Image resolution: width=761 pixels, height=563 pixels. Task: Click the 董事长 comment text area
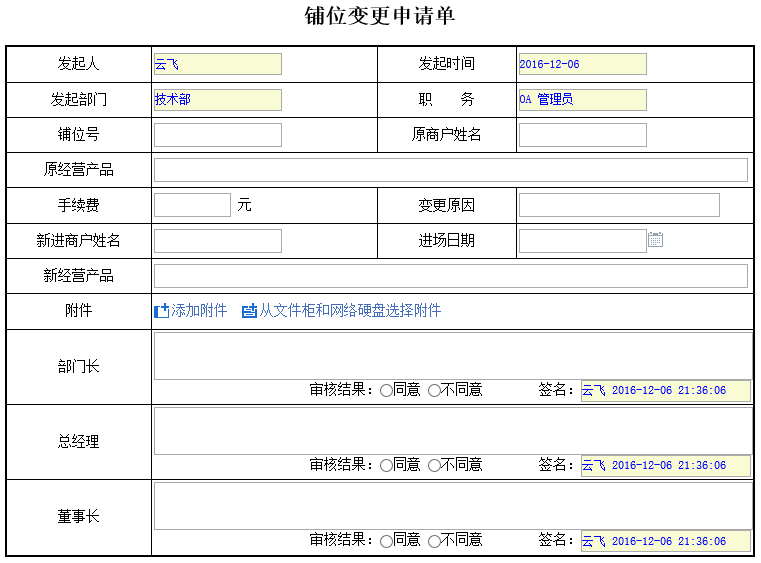pos(453,506)
